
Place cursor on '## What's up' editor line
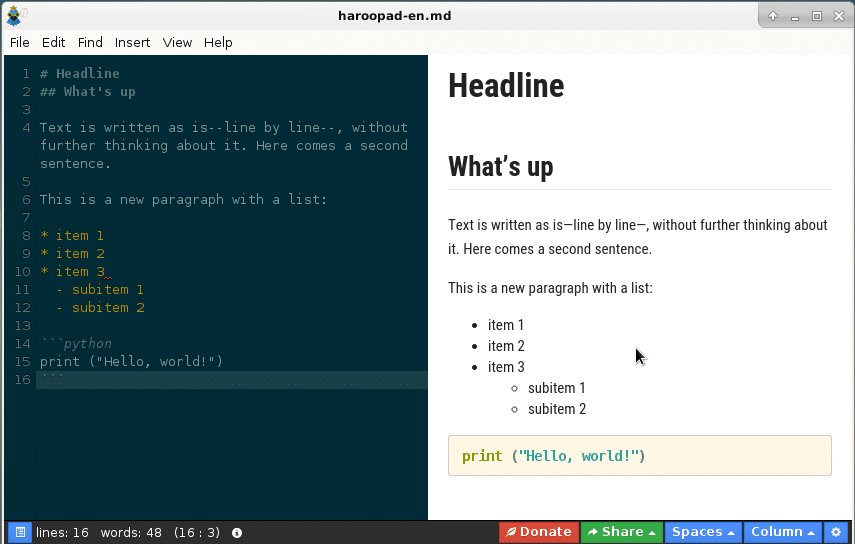coord(87,92)
